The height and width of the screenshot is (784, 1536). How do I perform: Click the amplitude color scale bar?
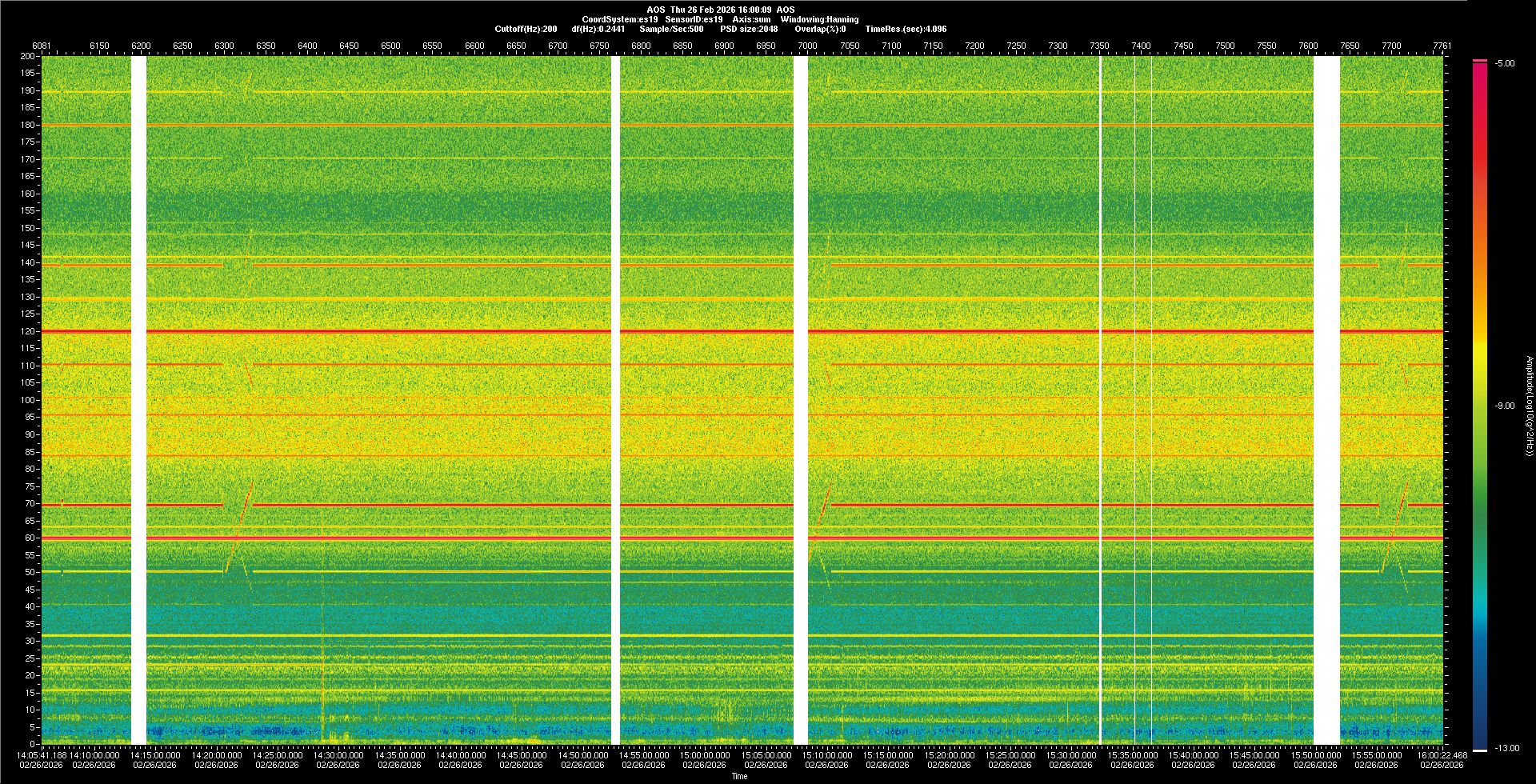pos(1479,400)
